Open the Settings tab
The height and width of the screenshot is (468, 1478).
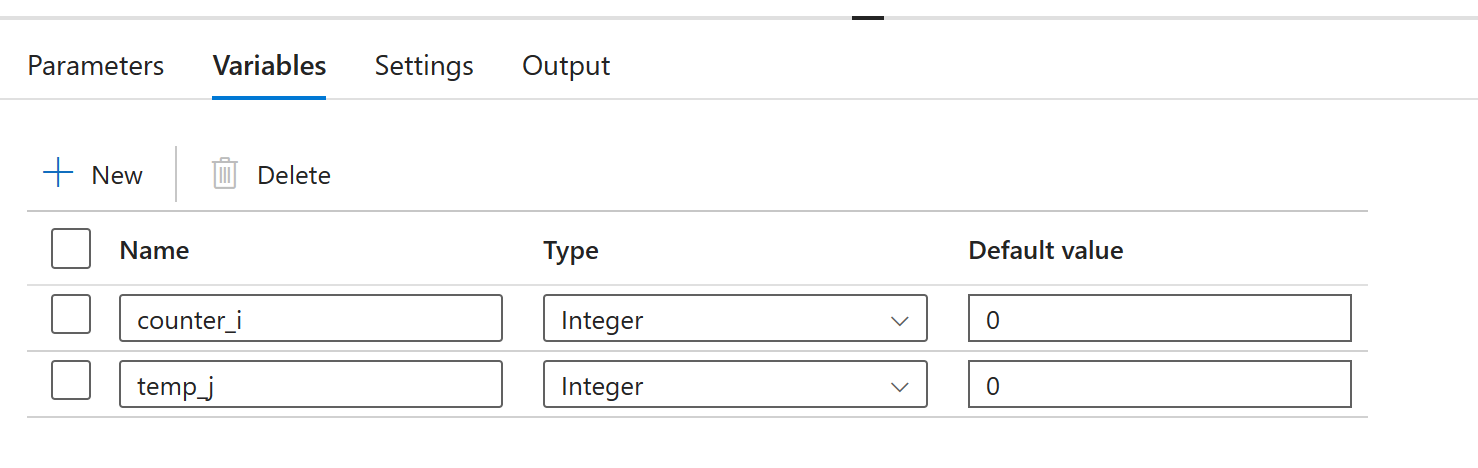(x=424, y=66)
